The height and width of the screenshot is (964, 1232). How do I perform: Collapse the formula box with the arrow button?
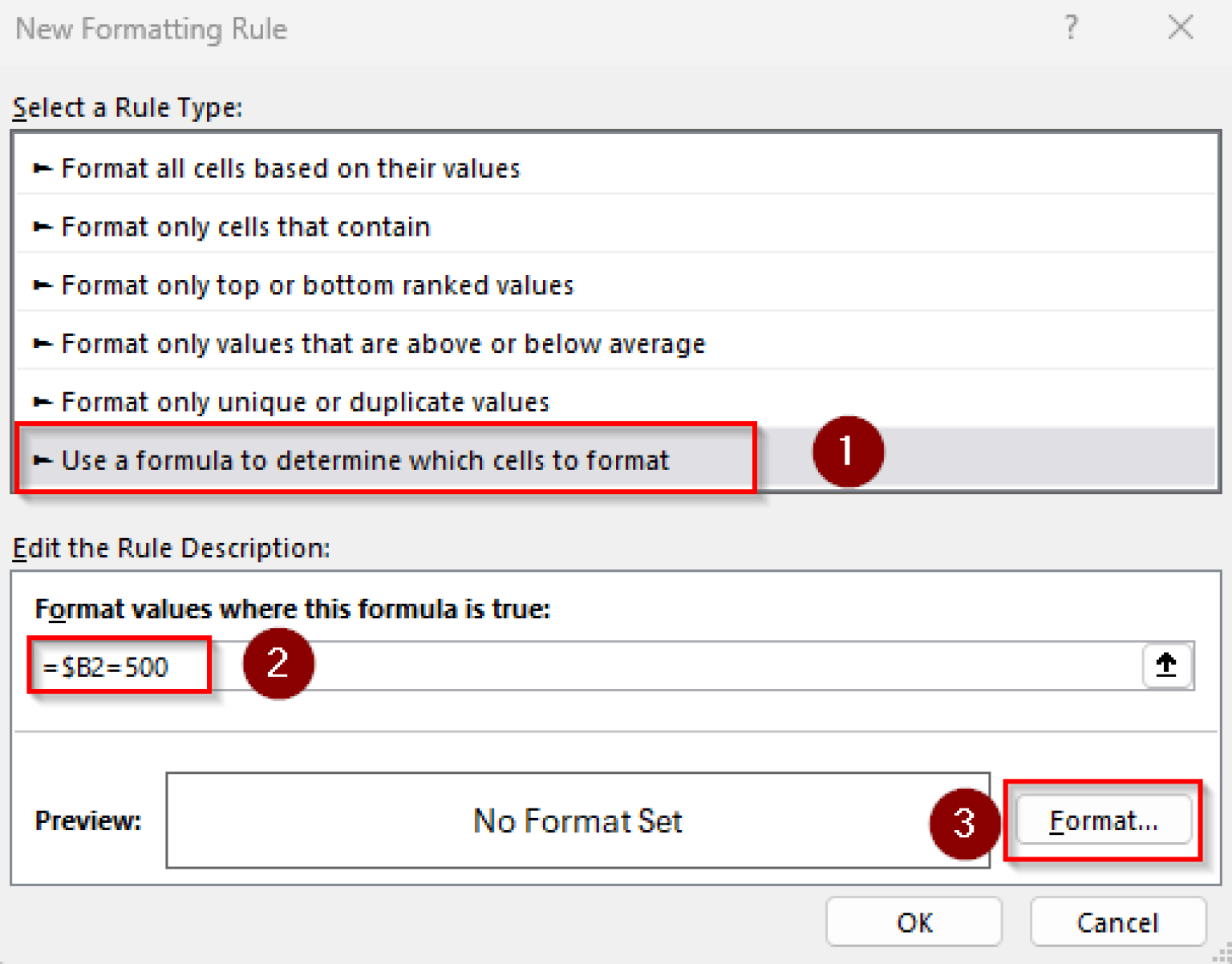pos(1168,666)
